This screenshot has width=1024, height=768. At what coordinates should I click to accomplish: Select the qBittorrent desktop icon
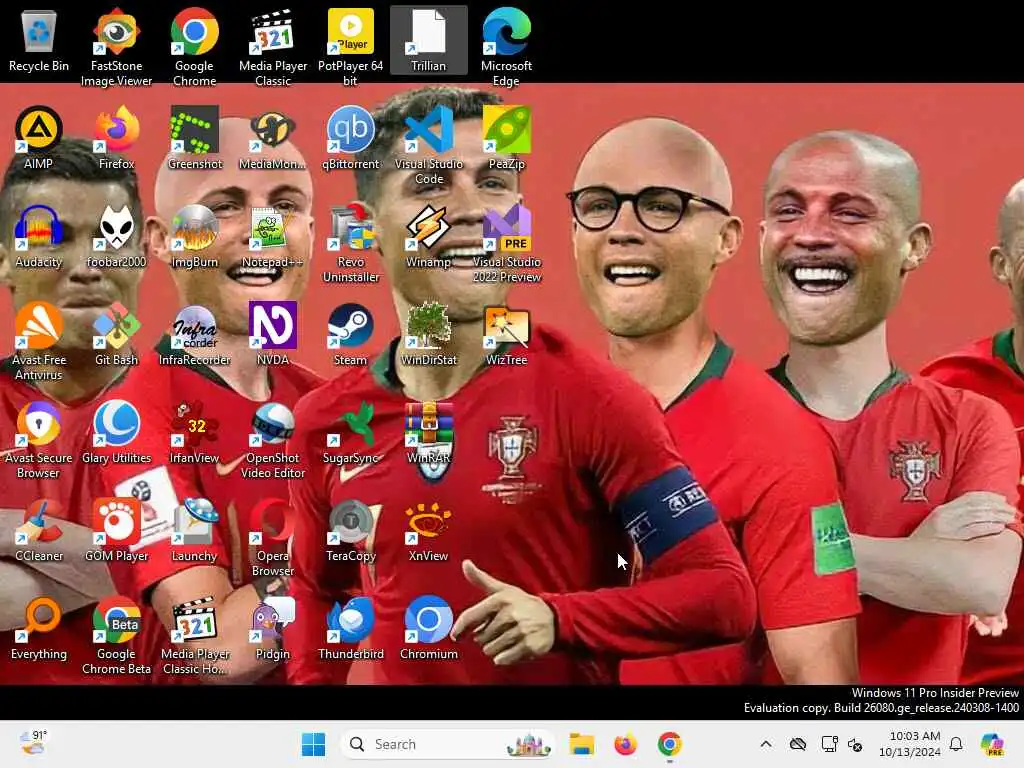[351, 138]
